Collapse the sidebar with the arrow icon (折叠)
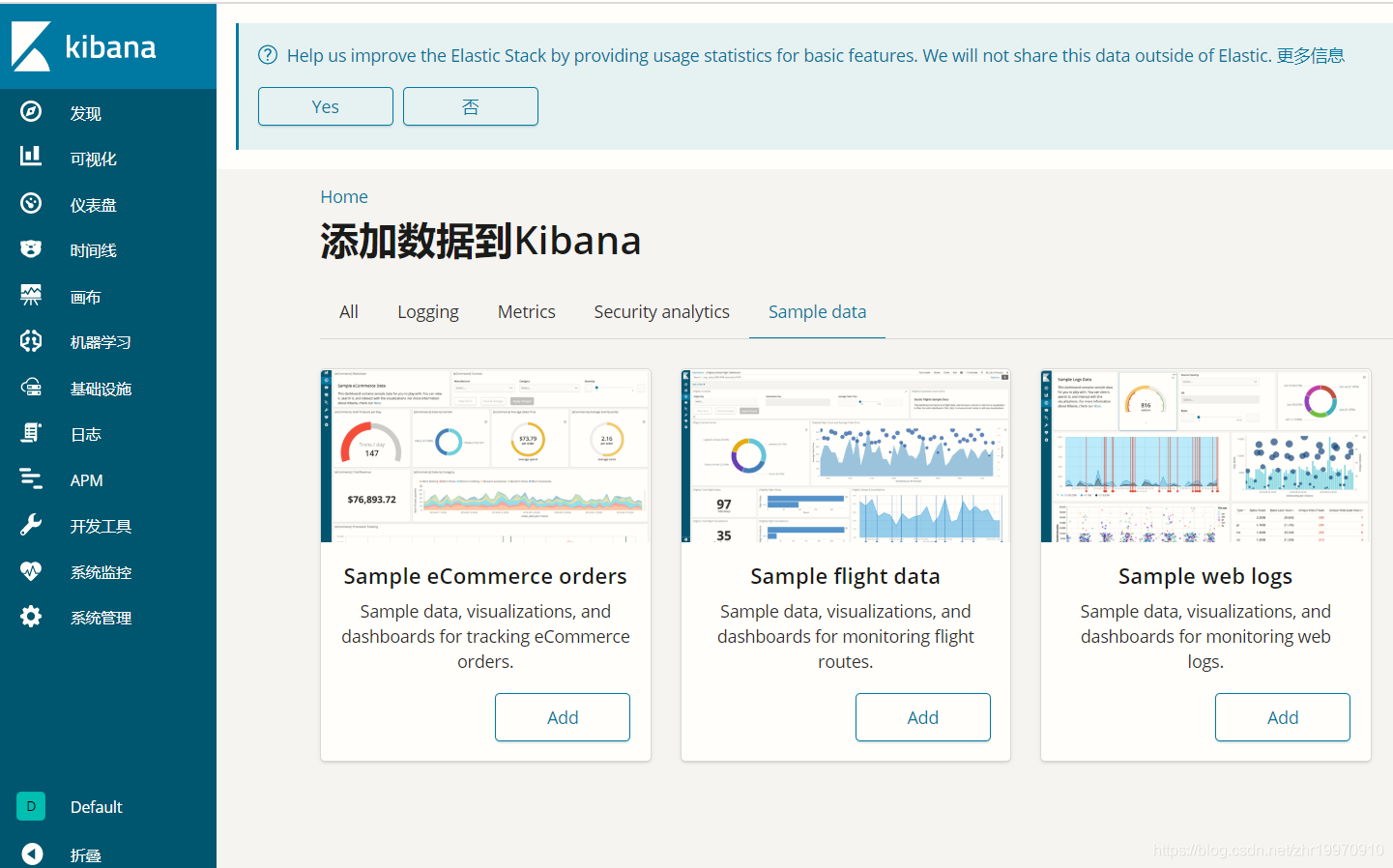1393x868 pixels. point(32,854)
